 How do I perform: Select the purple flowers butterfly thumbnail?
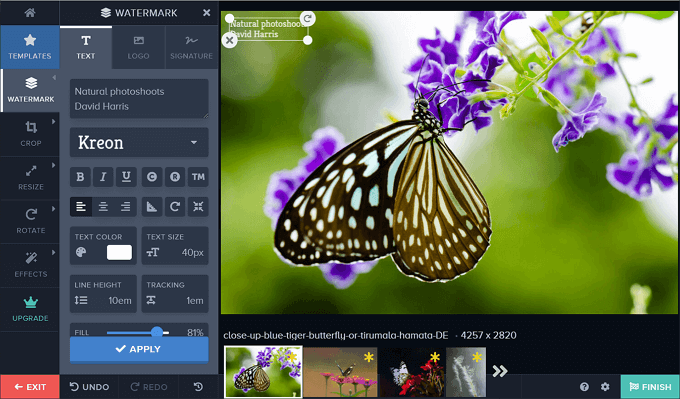(263, 372)
